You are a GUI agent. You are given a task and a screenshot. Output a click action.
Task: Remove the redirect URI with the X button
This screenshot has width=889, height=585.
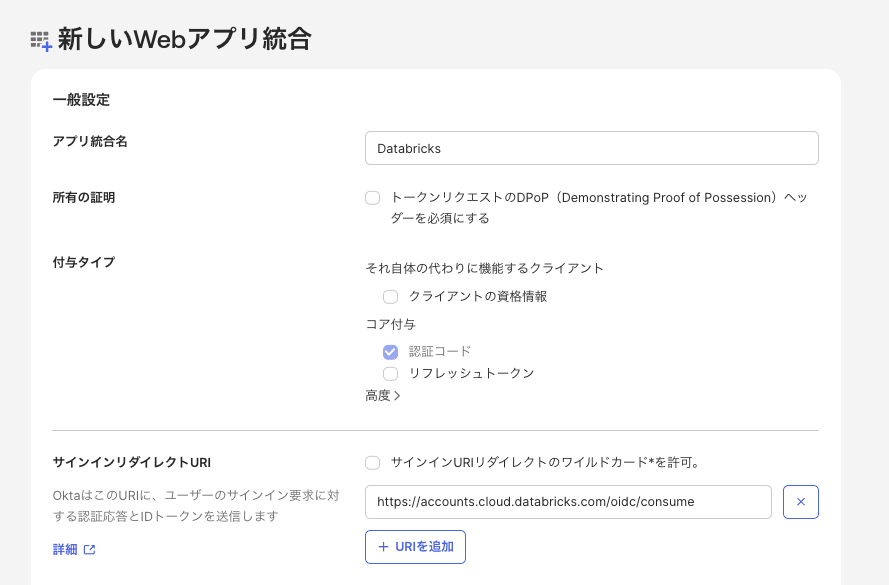(801, 502)
